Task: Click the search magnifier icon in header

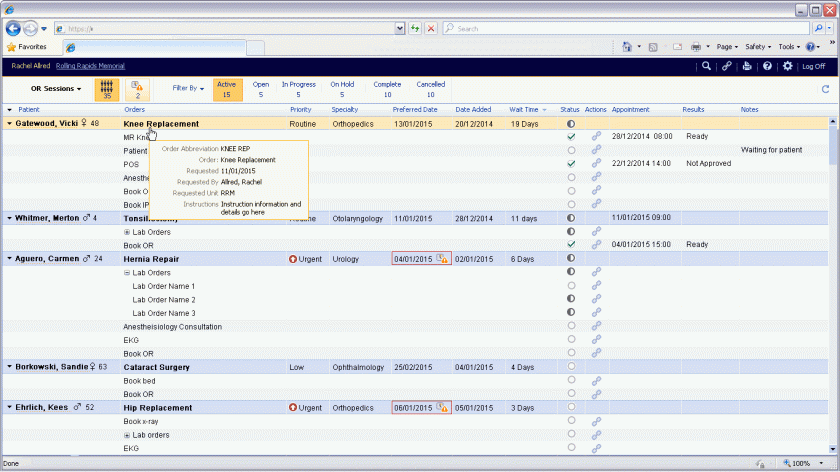Action: click(706, 66)
